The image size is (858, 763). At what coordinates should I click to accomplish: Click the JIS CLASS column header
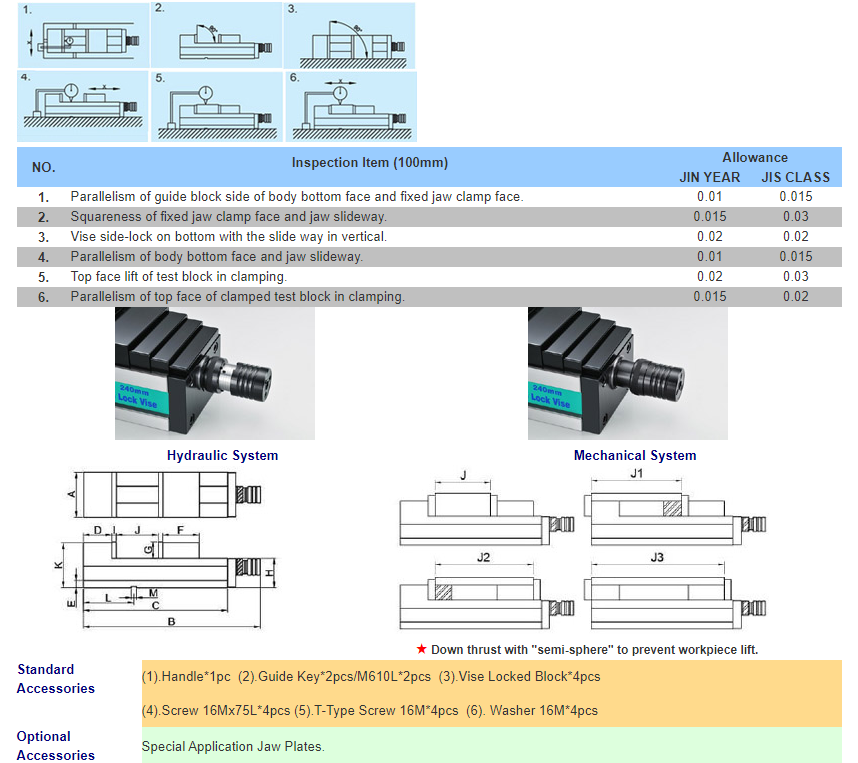[x=796, y=177]
